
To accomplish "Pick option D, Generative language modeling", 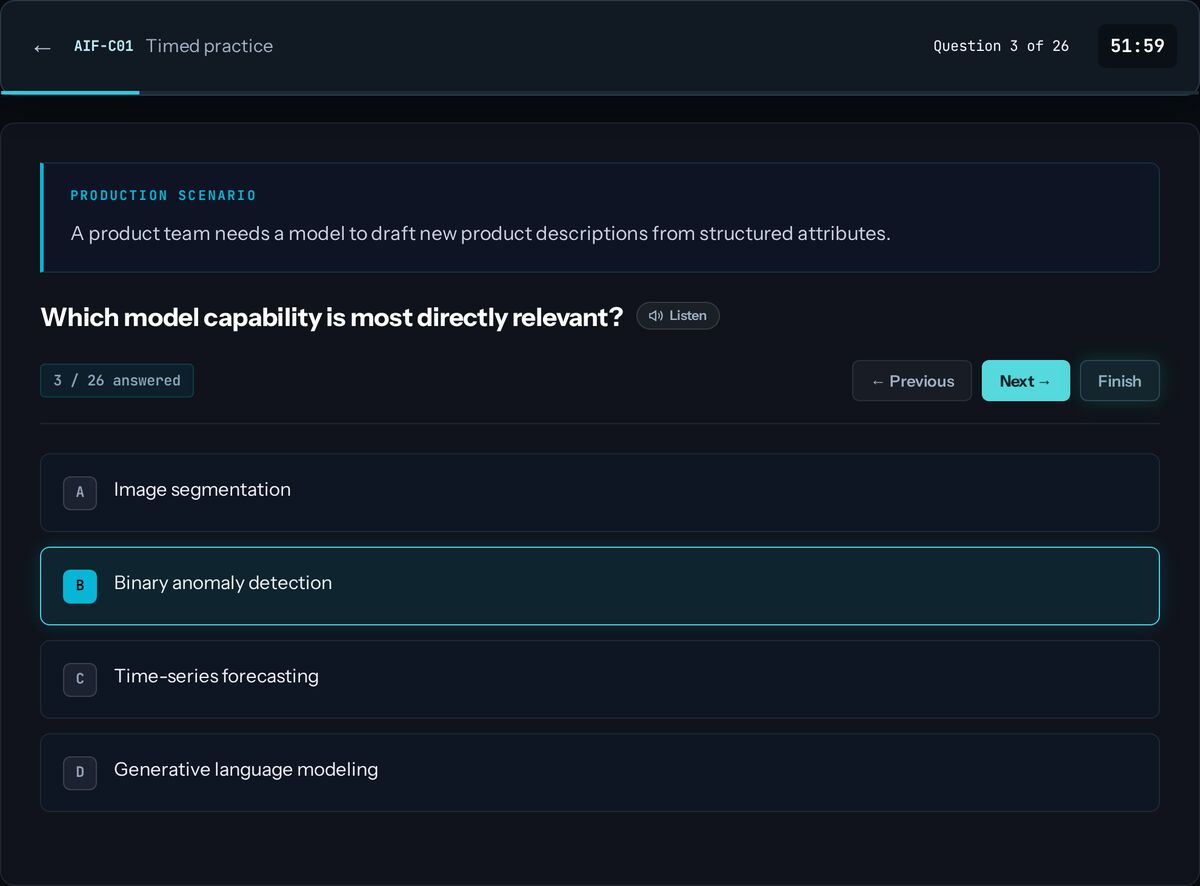I will (600, 772).
